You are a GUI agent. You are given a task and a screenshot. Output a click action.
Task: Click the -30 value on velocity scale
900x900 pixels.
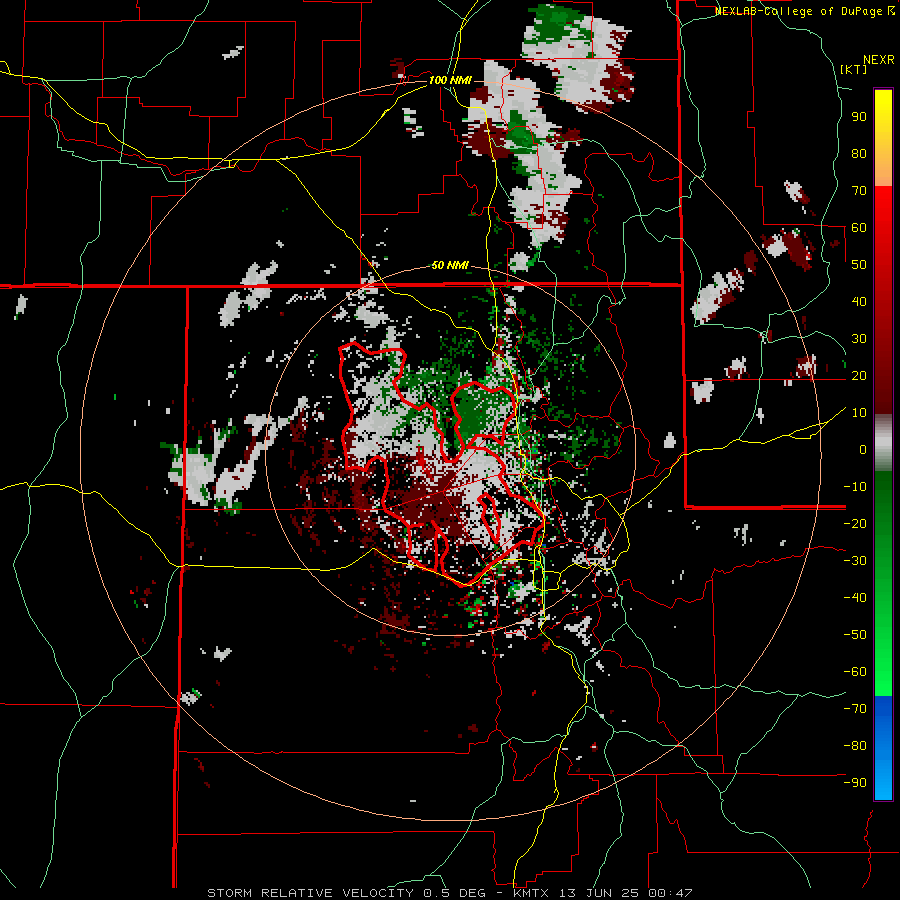(x=855, y=561)
